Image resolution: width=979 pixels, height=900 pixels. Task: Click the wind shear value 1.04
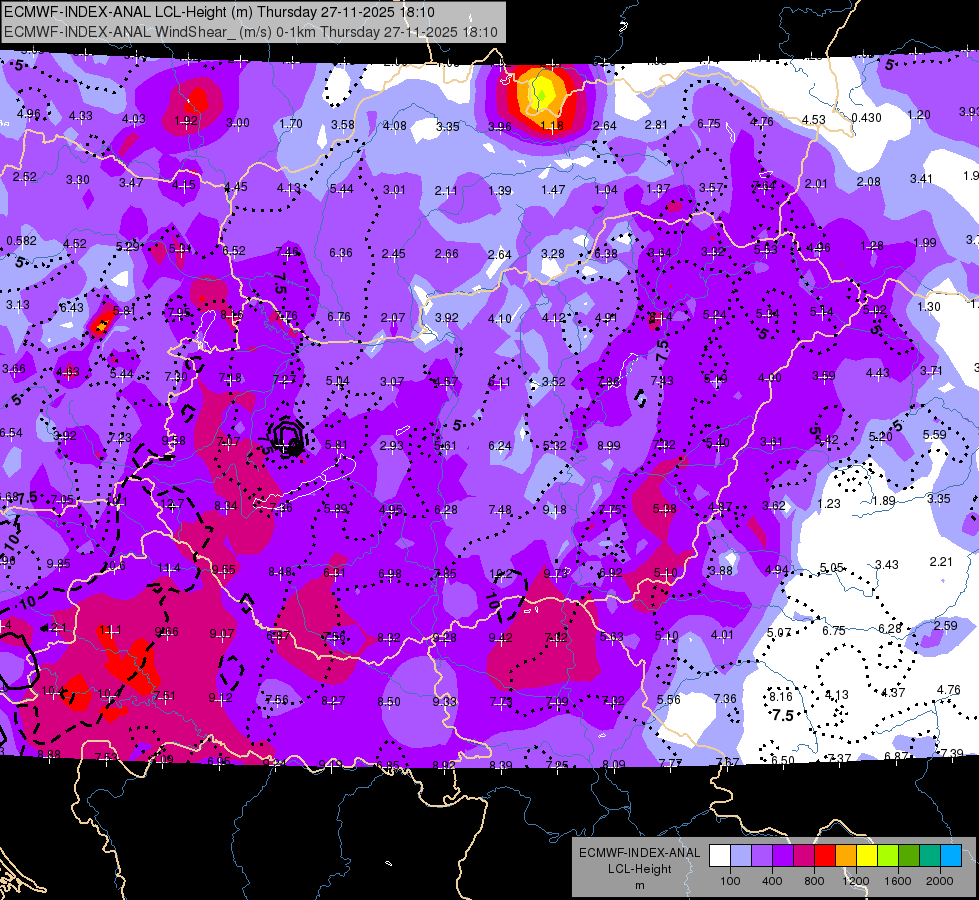pos(606,189)
